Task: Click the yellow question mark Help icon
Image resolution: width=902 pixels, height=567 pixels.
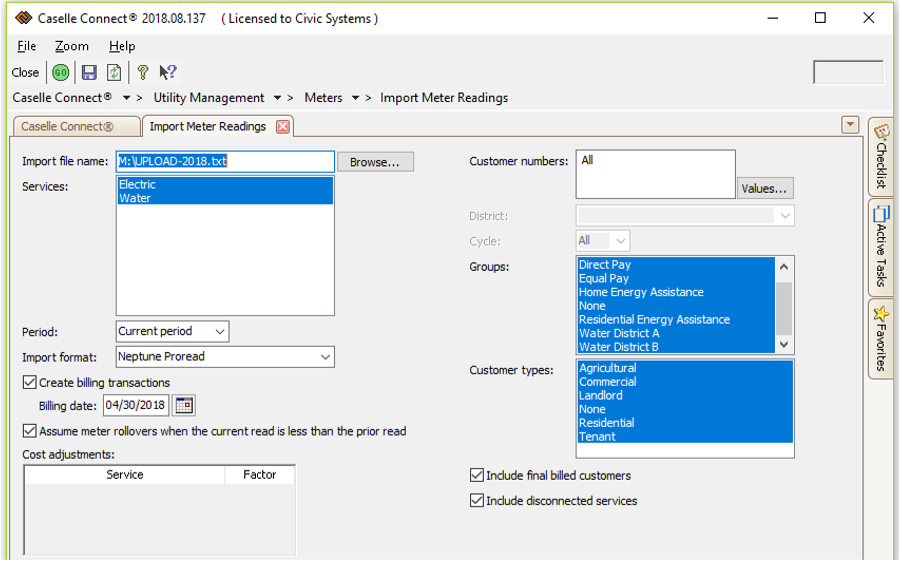Action: (x=142, y=72)
